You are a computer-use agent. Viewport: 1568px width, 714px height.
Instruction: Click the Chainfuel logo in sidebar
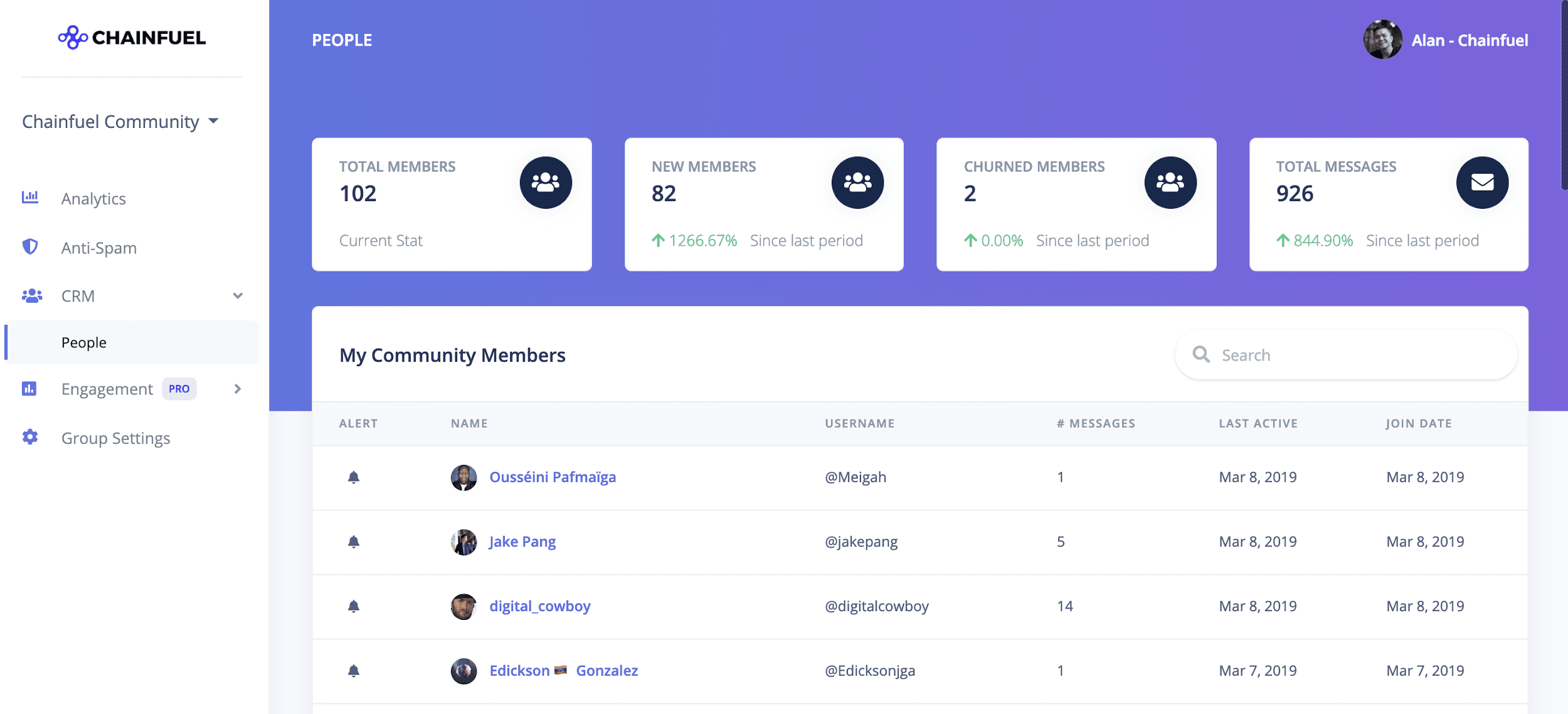pos(132,38)
